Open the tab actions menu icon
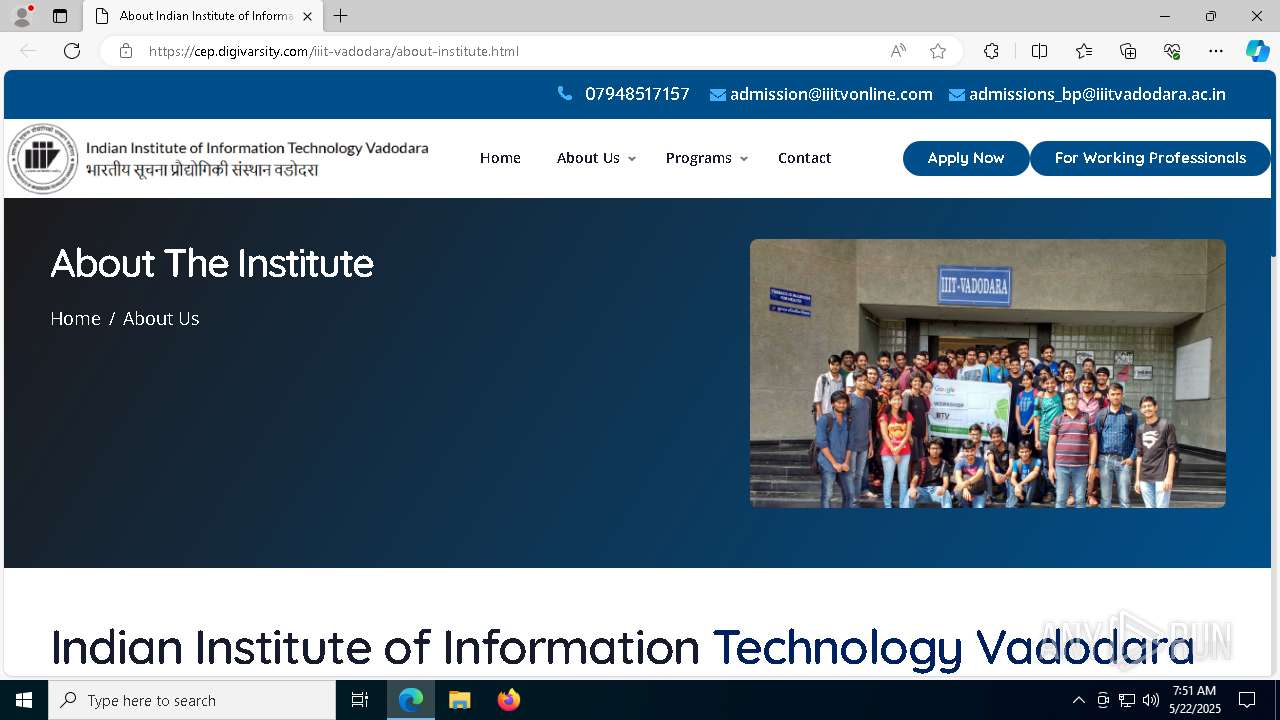The width and height of the screenshot is (1280, 720). coord(60,16)
